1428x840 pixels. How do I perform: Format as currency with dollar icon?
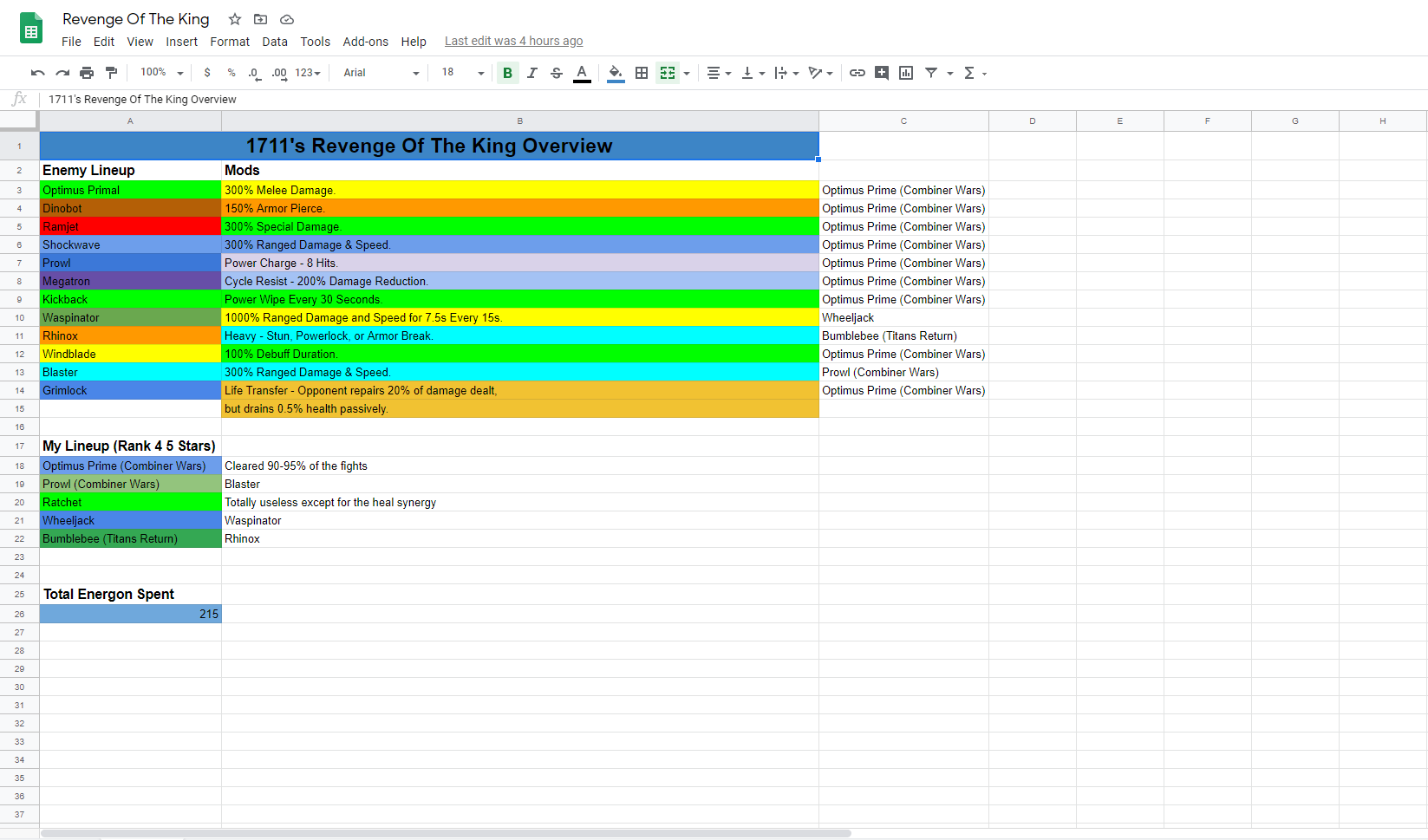tap(207, 73)
